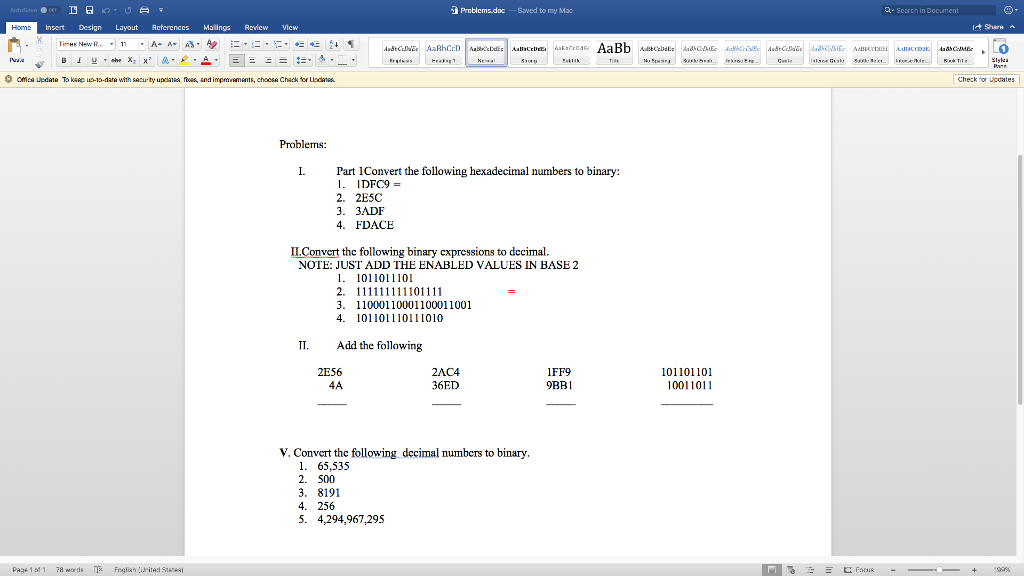The image size is (1024, 576).
Task: Toggle superscript formatting
Action: 147,60
